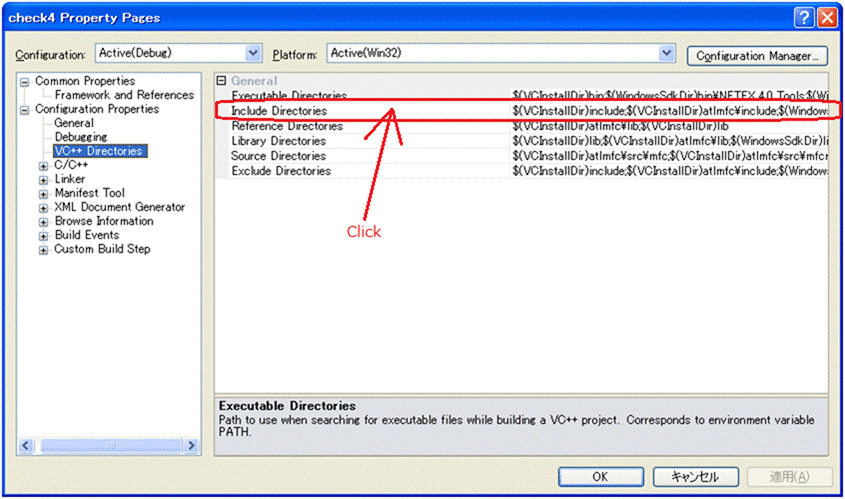Expand the Build Events node

click(x=44, y=236)
